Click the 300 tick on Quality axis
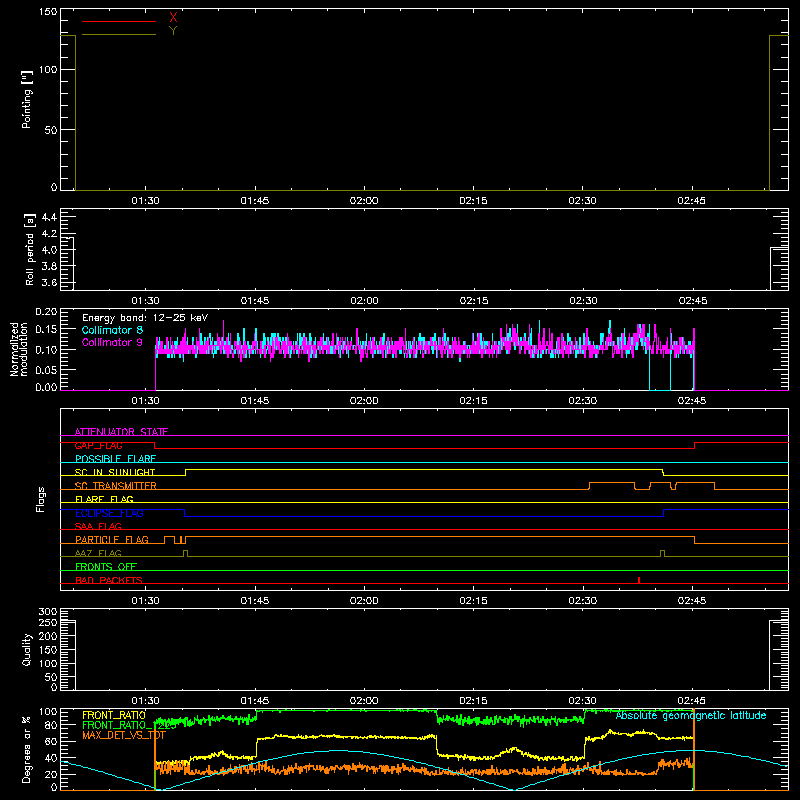The image size is (800, 800). pyautogui.click(x=48, y=612)
